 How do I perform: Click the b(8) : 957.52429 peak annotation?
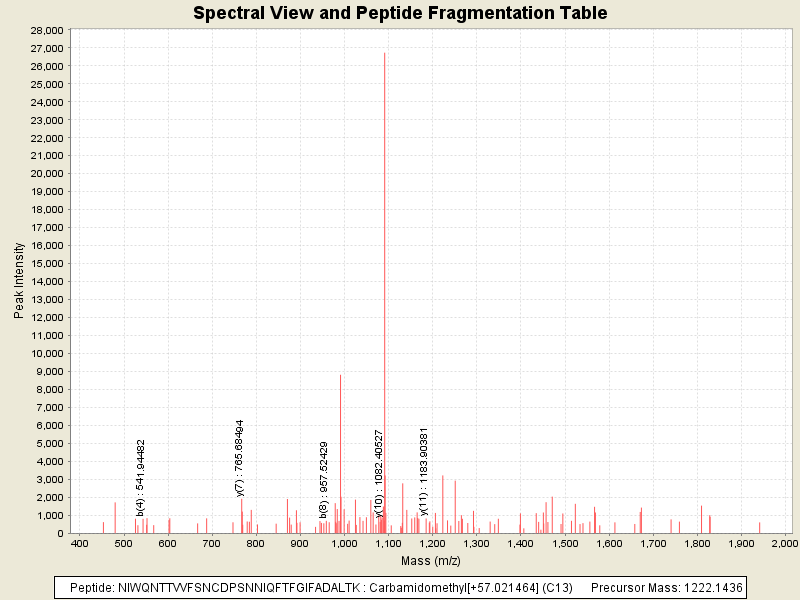tap(324, 479)
